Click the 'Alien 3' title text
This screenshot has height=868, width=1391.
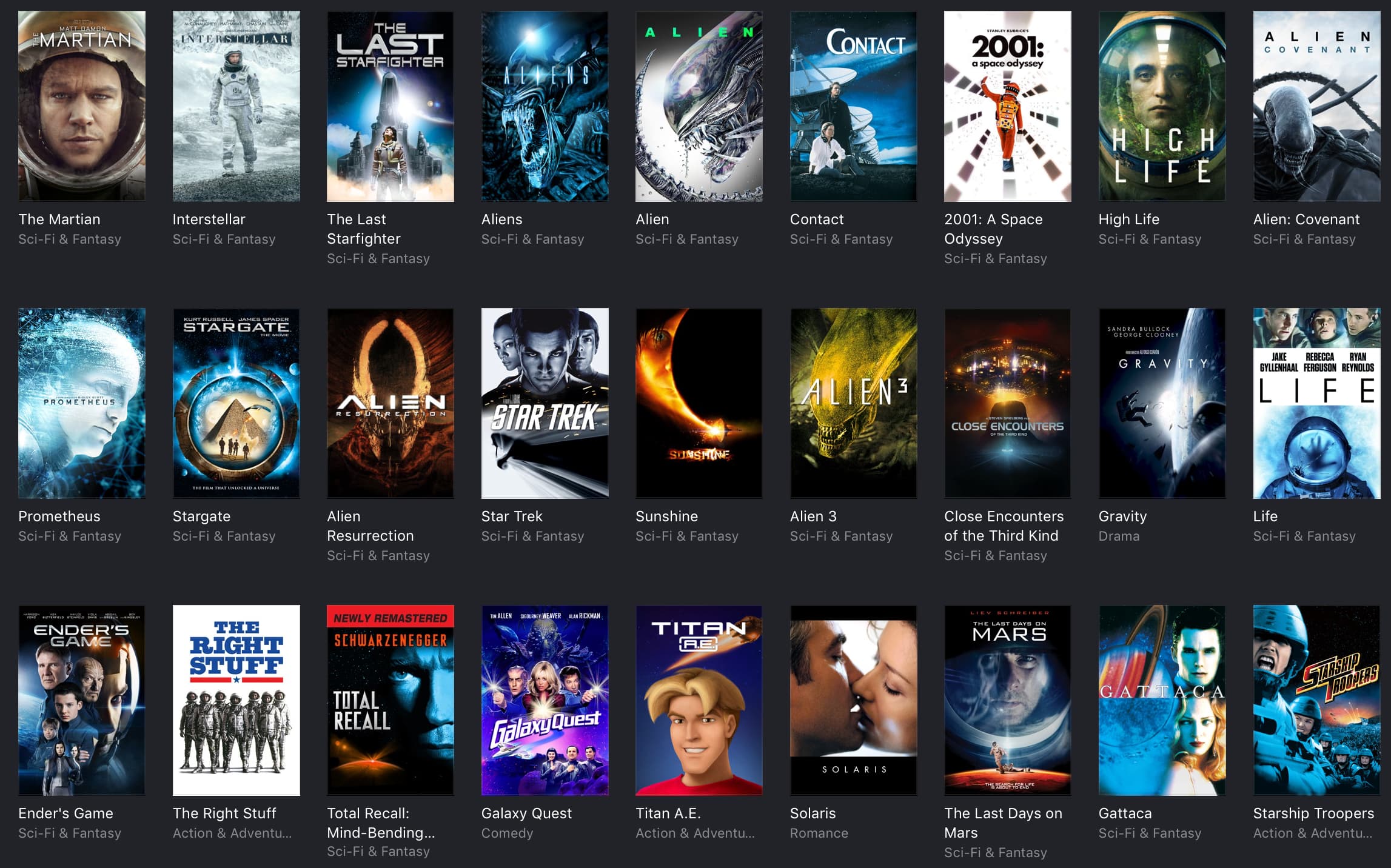813,516
